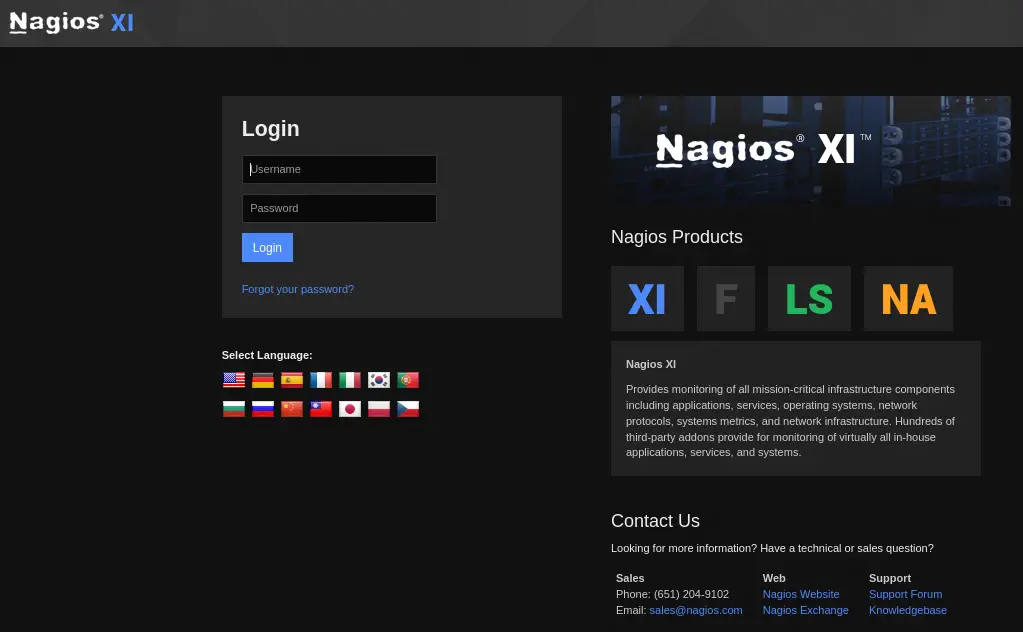Screen dimensions: 1023x632
Task: Click the United States flag language
Action: click(x=234, y=380)
